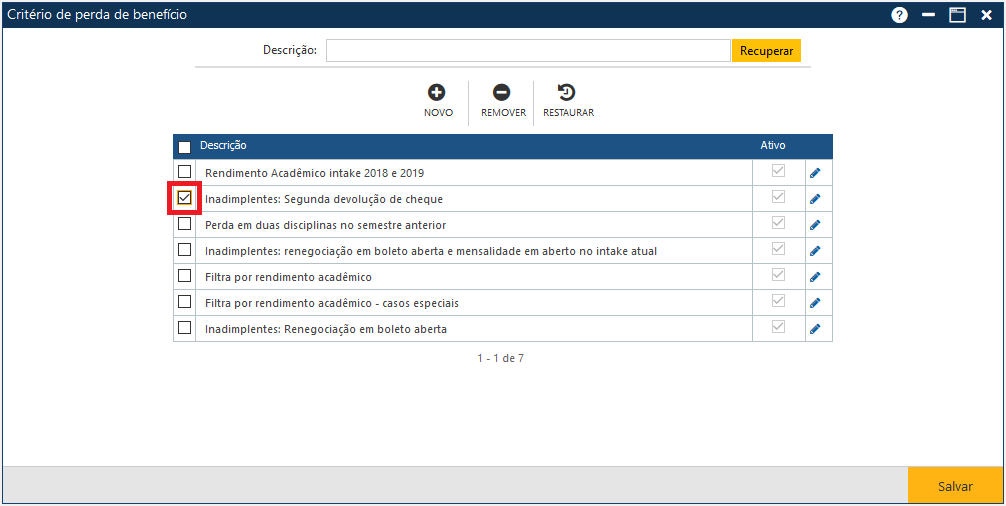
Task: Edit 'Inadimplentes: Renegociação em boleto aberta' pencil icon
Action: point(815,329)
